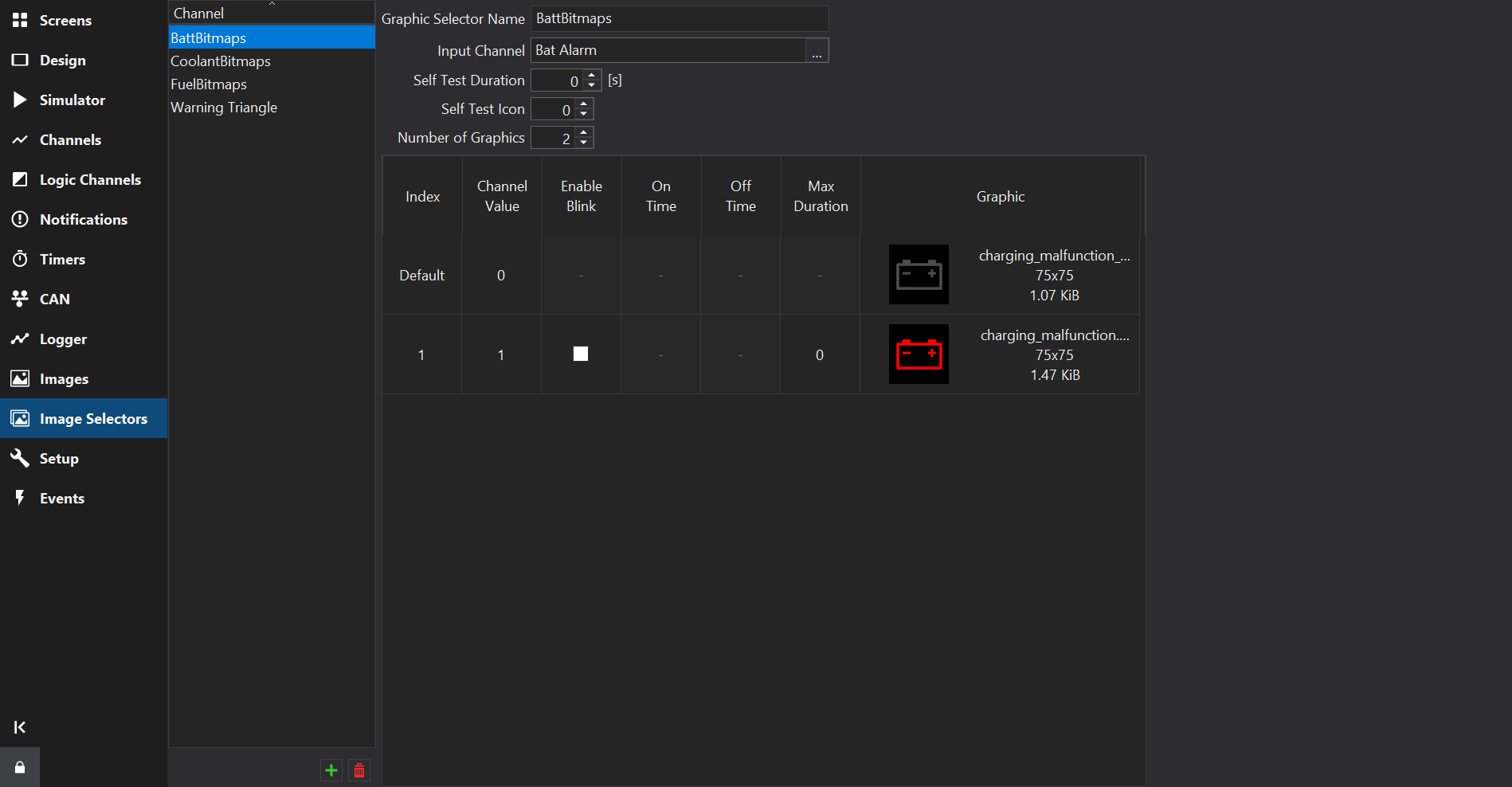
Task: Open the Notifications menu item
Action: tap(83, 220)
